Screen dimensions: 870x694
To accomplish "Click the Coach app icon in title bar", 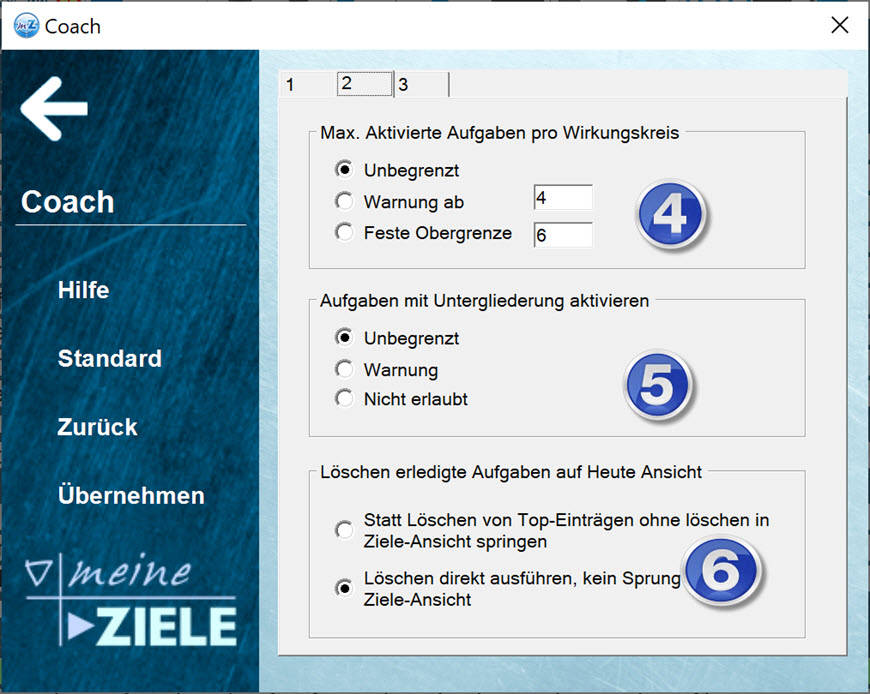I will [26, 26].
